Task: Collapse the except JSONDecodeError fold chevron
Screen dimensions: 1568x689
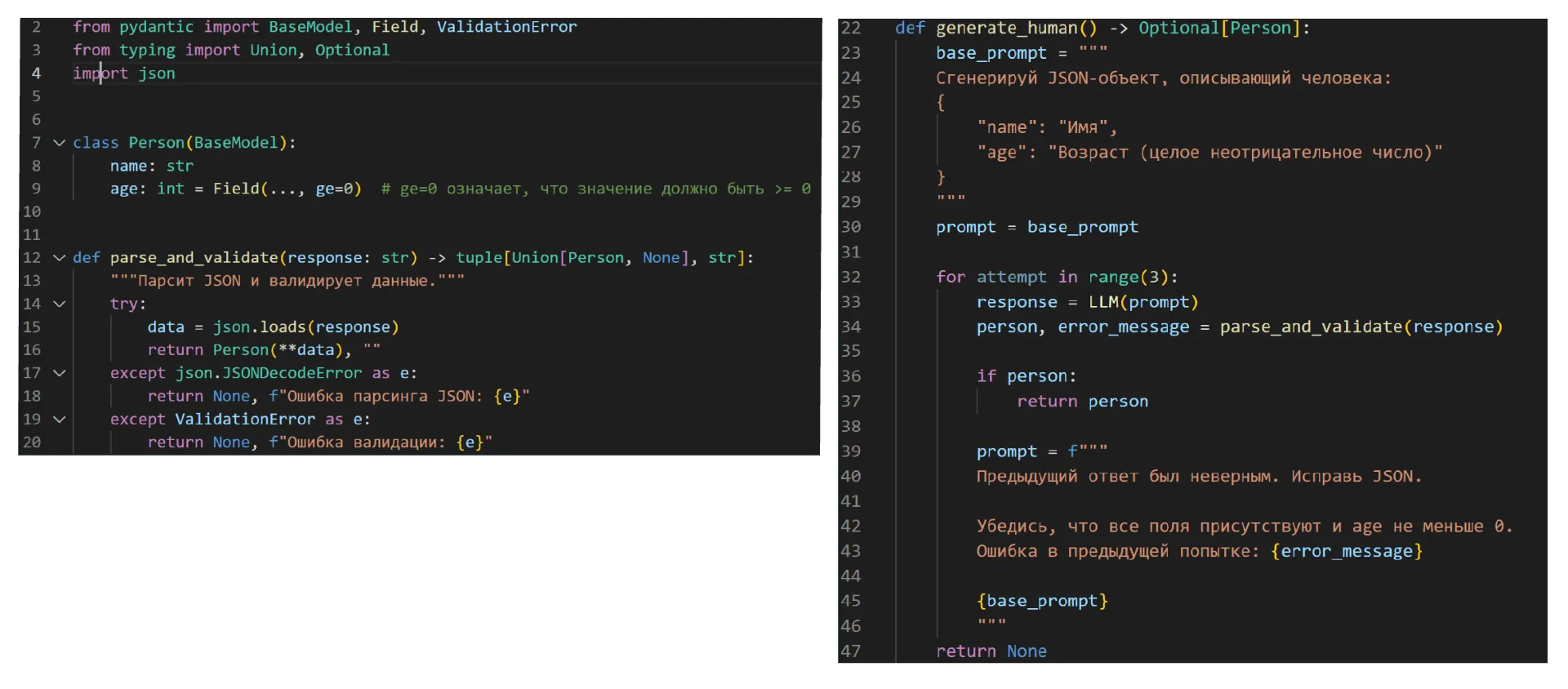Action: coord(59,373)
